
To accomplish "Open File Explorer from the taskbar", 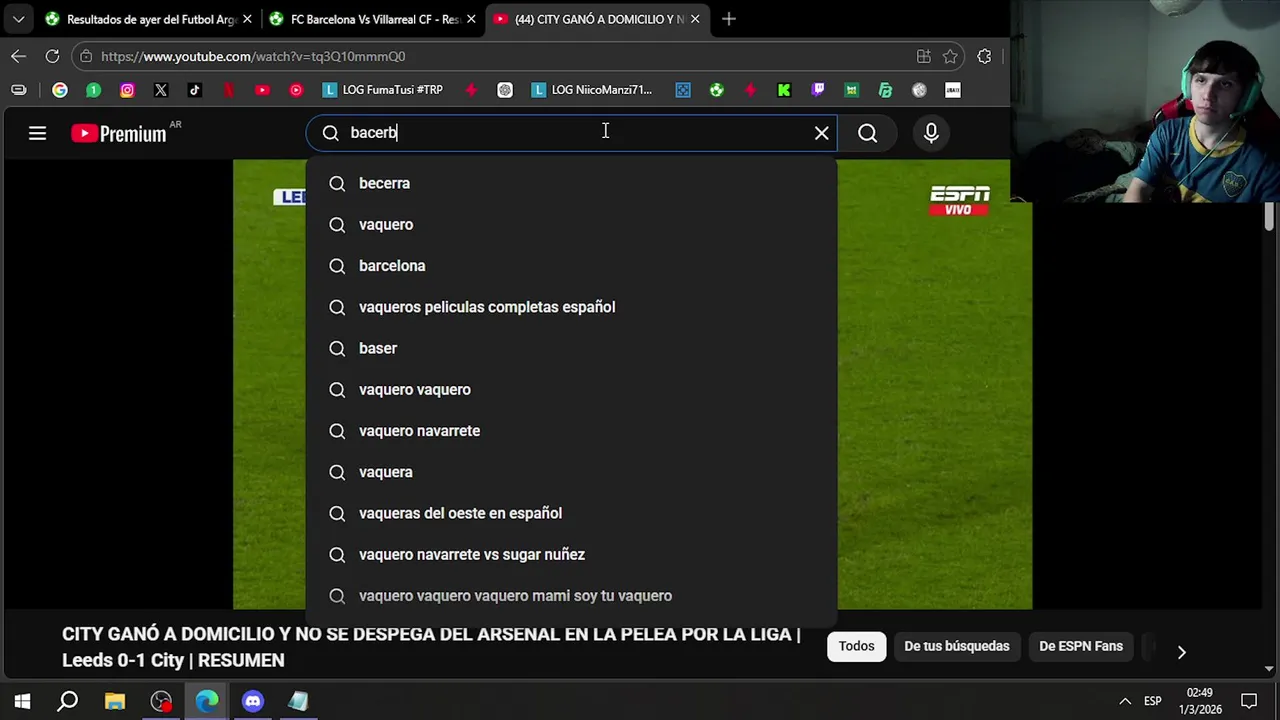I will [115, 701].
